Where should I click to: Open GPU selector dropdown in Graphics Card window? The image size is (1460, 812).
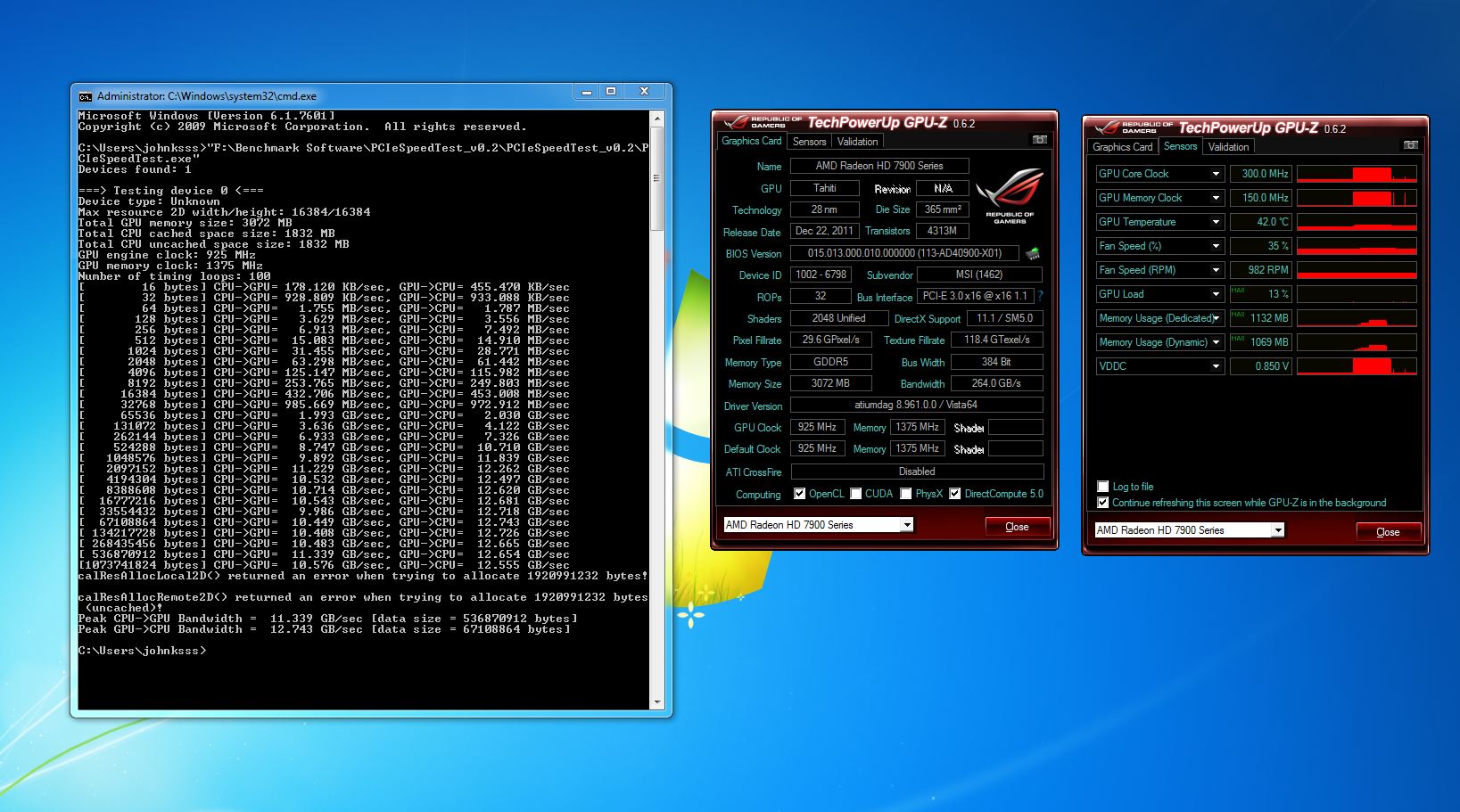[x=907, y=525]
